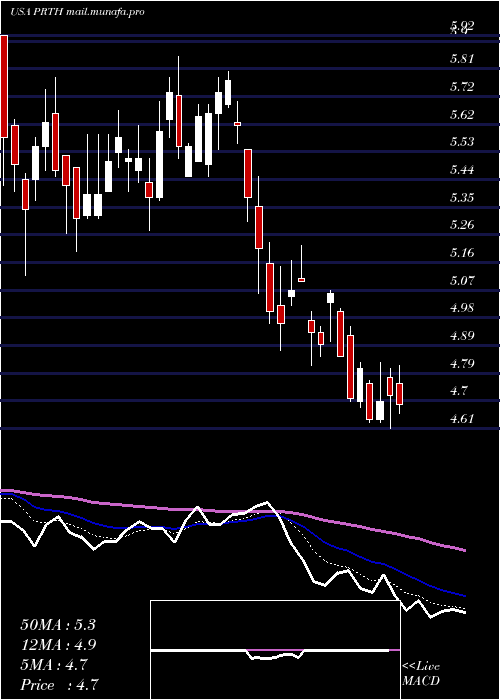The height and width of the screenshot is (700, 500).
Task: Click the 5.62 price axis label
Action: (462, 114)
